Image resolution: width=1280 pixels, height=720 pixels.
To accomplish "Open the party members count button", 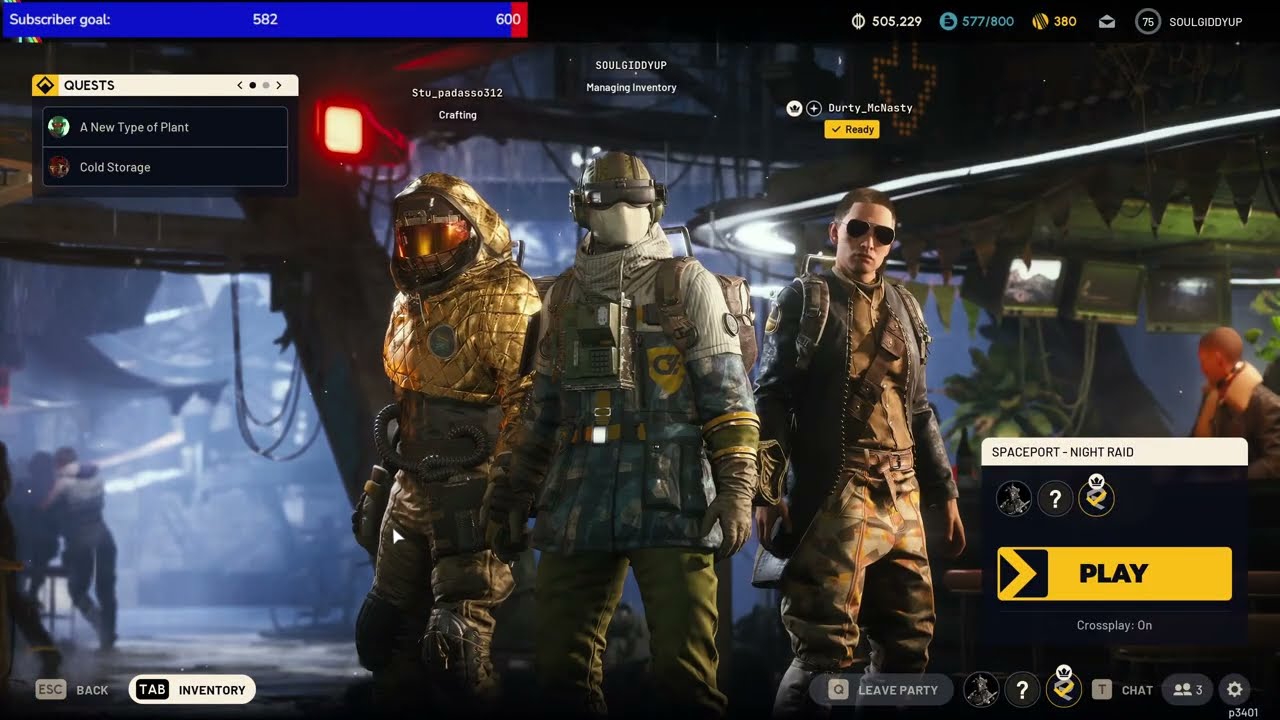I will click(1188, 689).
